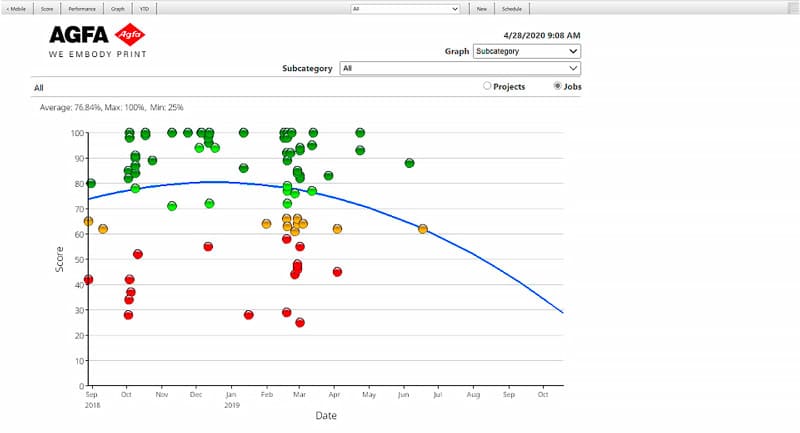
Task: Click the Aug label on the date axis
Action: click(473, 395)
